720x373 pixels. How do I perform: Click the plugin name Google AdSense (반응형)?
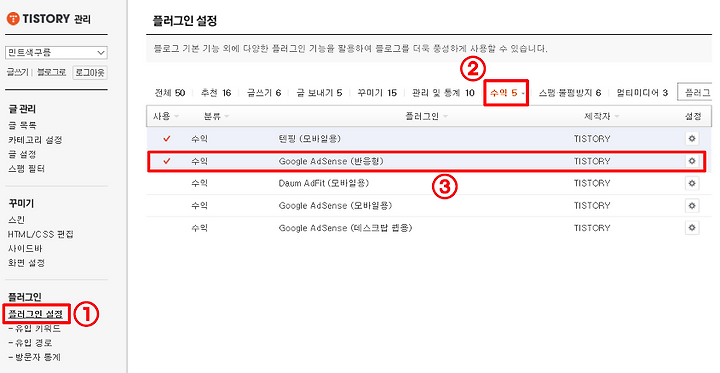click(x=331, y=161)
